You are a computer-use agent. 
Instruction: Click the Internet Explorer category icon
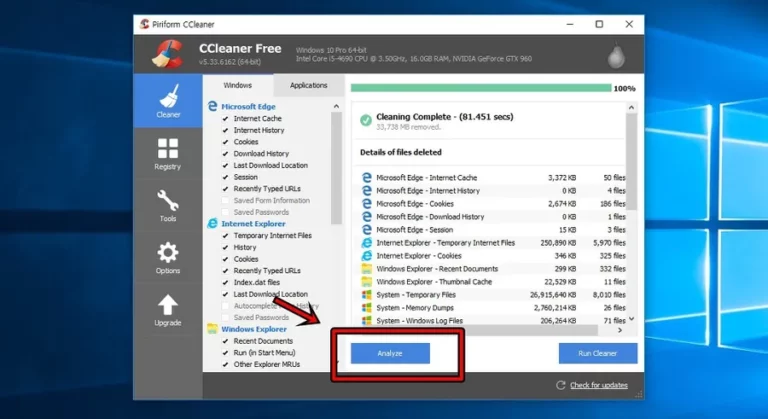click(x=213, y=223)
